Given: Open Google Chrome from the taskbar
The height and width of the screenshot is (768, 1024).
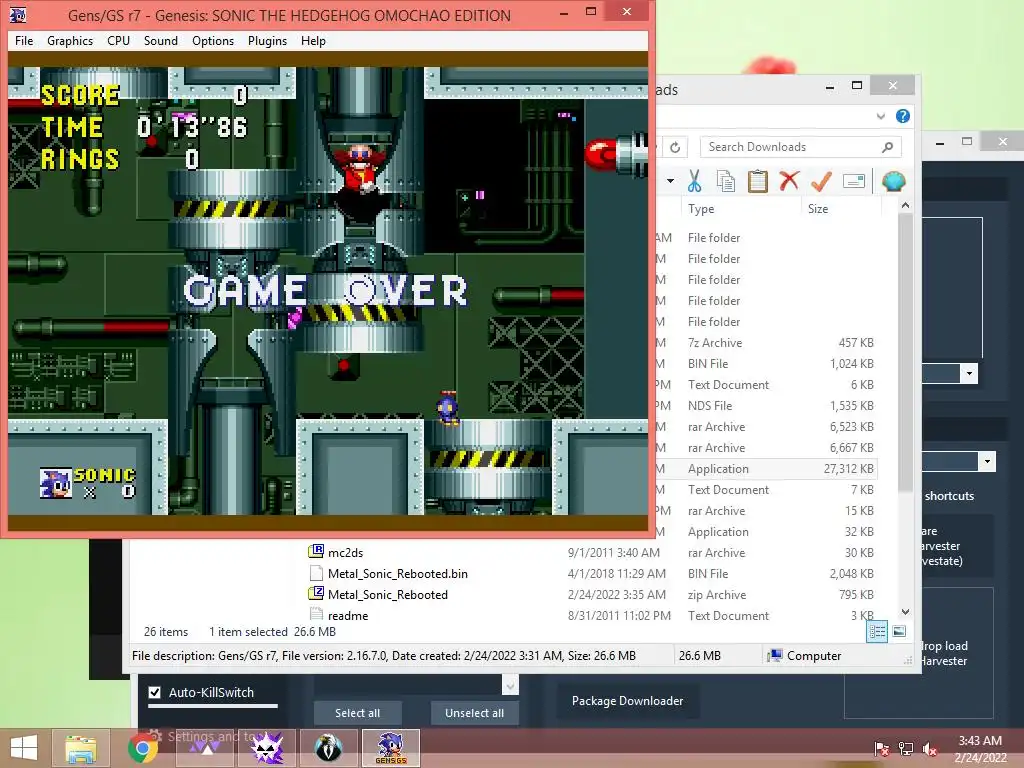Looking at the screenshot, I should pos(142,748).
